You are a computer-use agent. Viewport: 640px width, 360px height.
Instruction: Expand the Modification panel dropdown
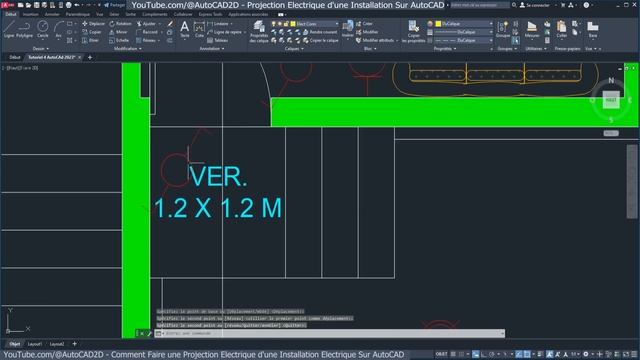pos(127,49)
